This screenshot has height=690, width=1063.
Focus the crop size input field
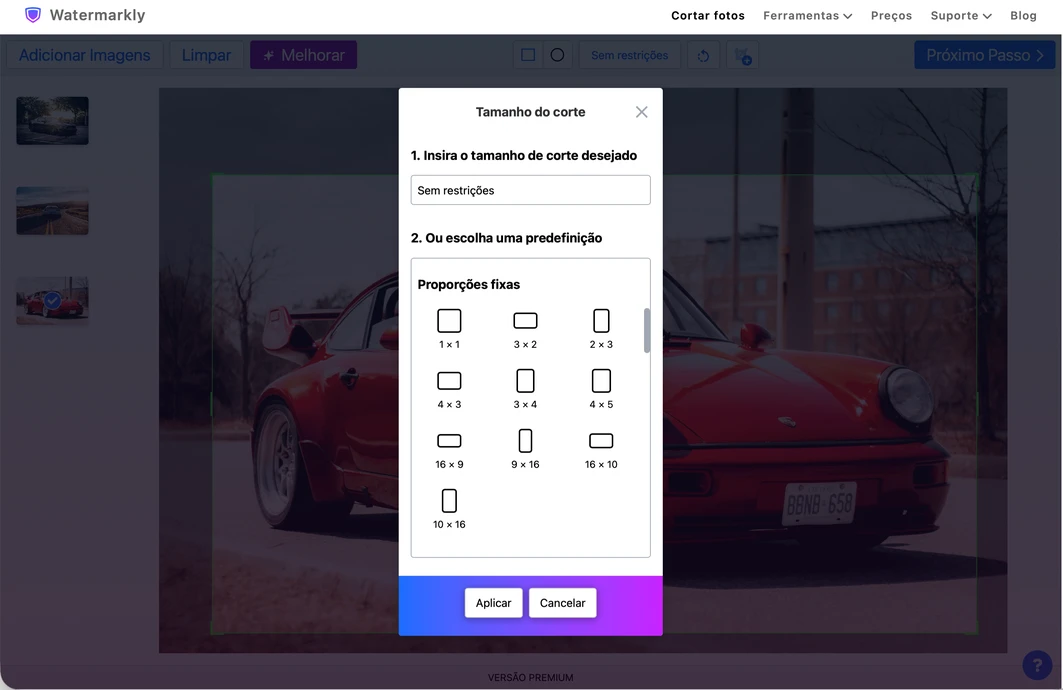tap(530, 190)
